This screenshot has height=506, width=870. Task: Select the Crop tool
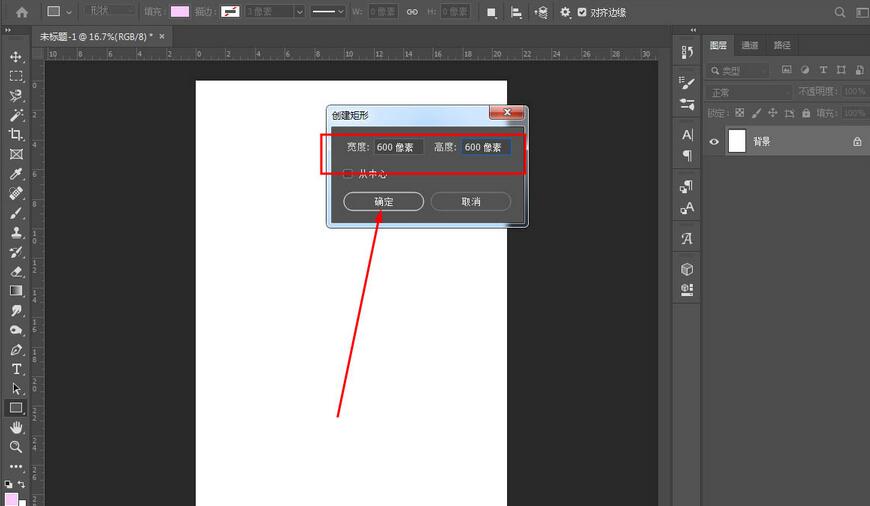click(x=16, y=134)
